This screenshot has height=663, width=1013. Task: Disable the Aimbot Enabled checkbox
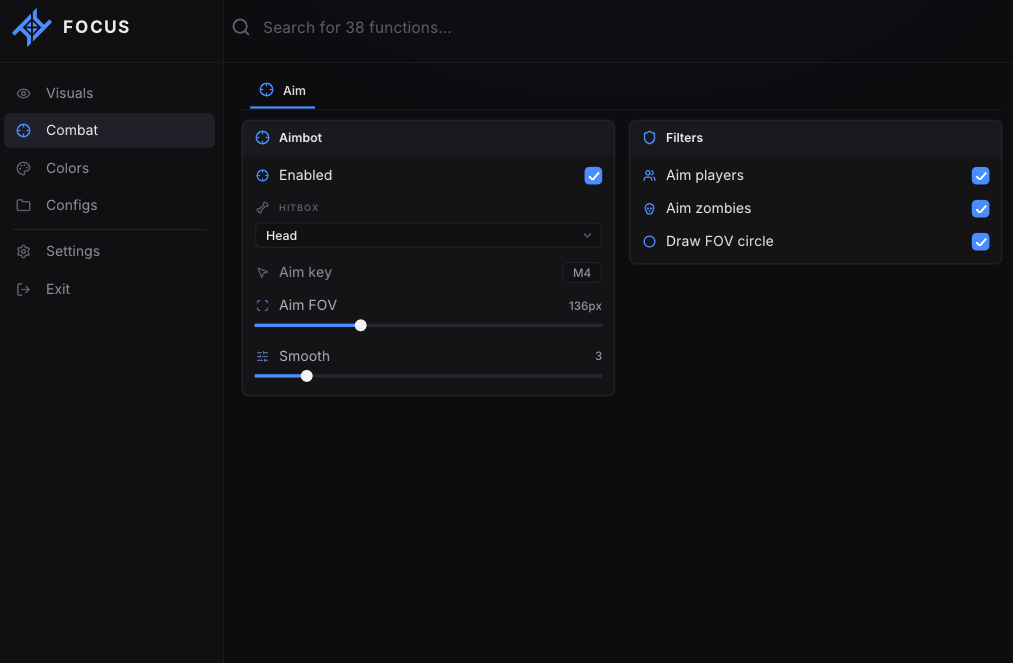(593, 176)
